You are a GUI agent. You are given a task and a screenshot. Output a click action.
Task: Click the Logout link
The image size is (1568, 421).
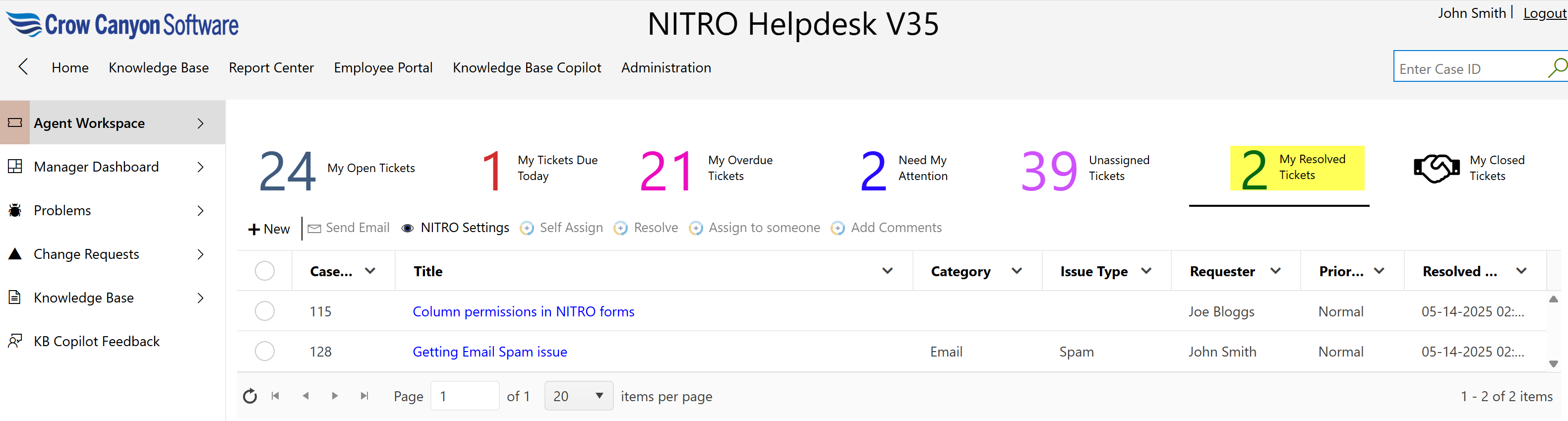click(x=1544, y=13)
